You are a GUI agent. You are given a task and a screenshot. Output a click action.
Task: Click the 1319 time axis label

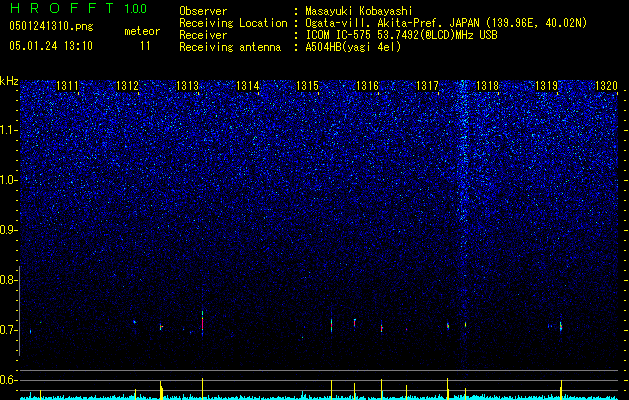tap(546, 86)
